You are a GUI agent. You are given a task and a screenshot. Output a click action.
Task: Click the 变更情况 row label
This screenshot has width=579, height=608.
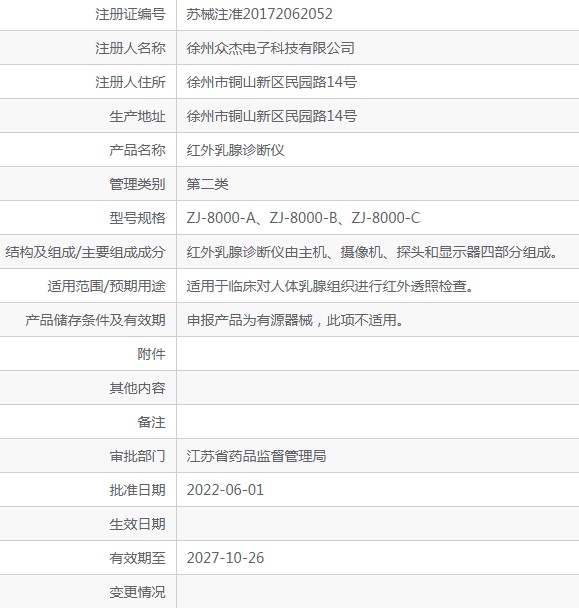(x=137, y=592)
